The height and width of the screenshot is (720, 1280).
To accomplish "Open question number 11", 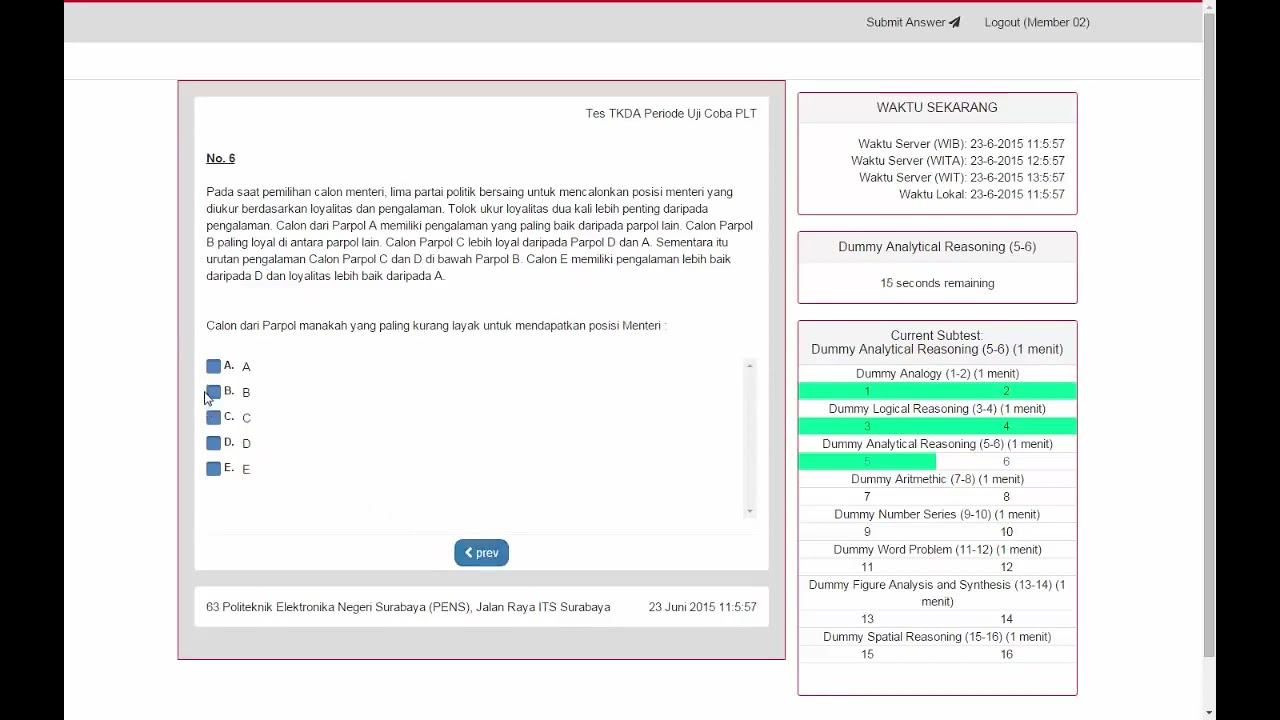I will coord(867,567).
